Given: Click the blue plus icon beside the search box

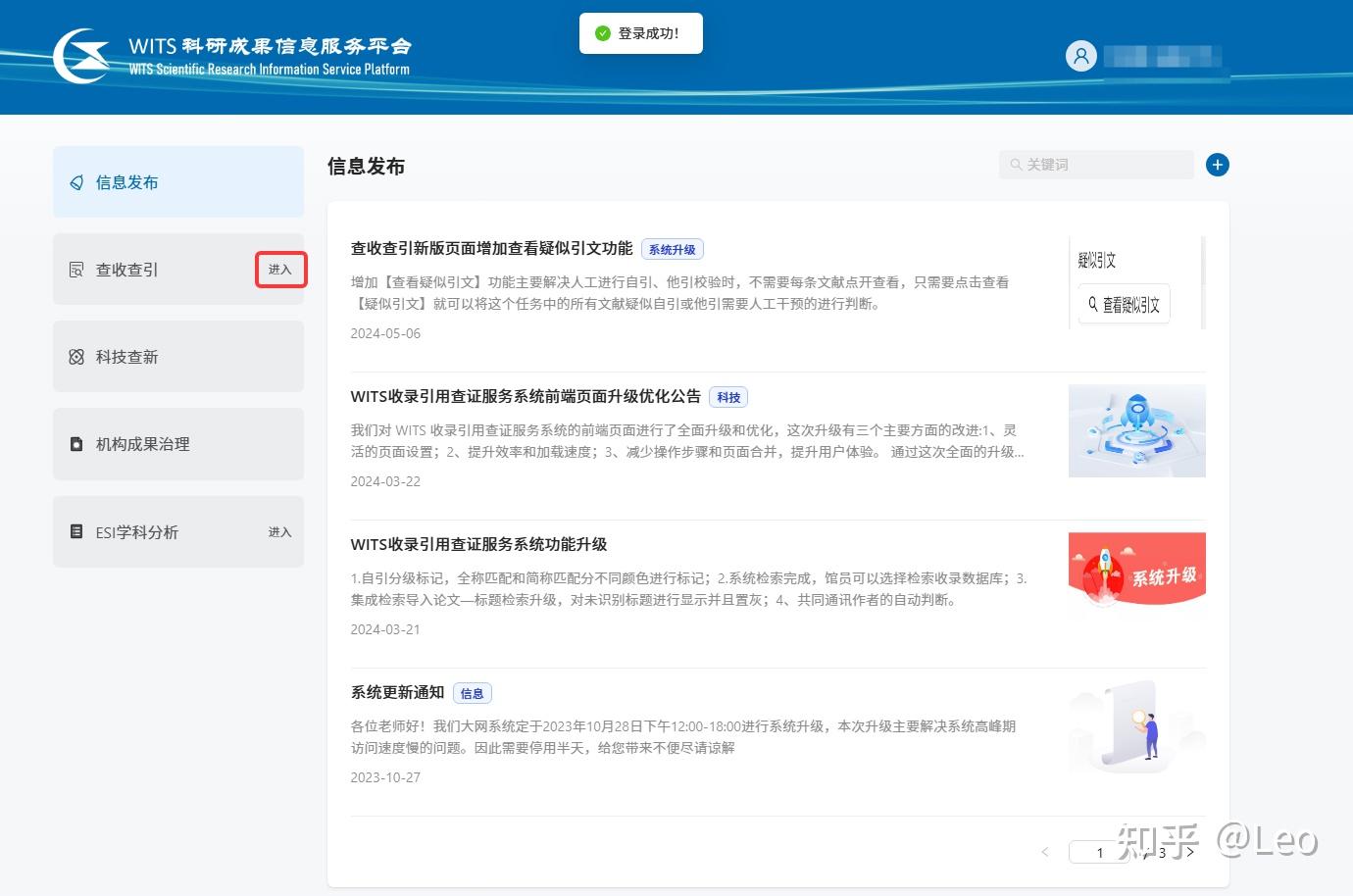Looking at the screenshot, I should point(1217,165).
